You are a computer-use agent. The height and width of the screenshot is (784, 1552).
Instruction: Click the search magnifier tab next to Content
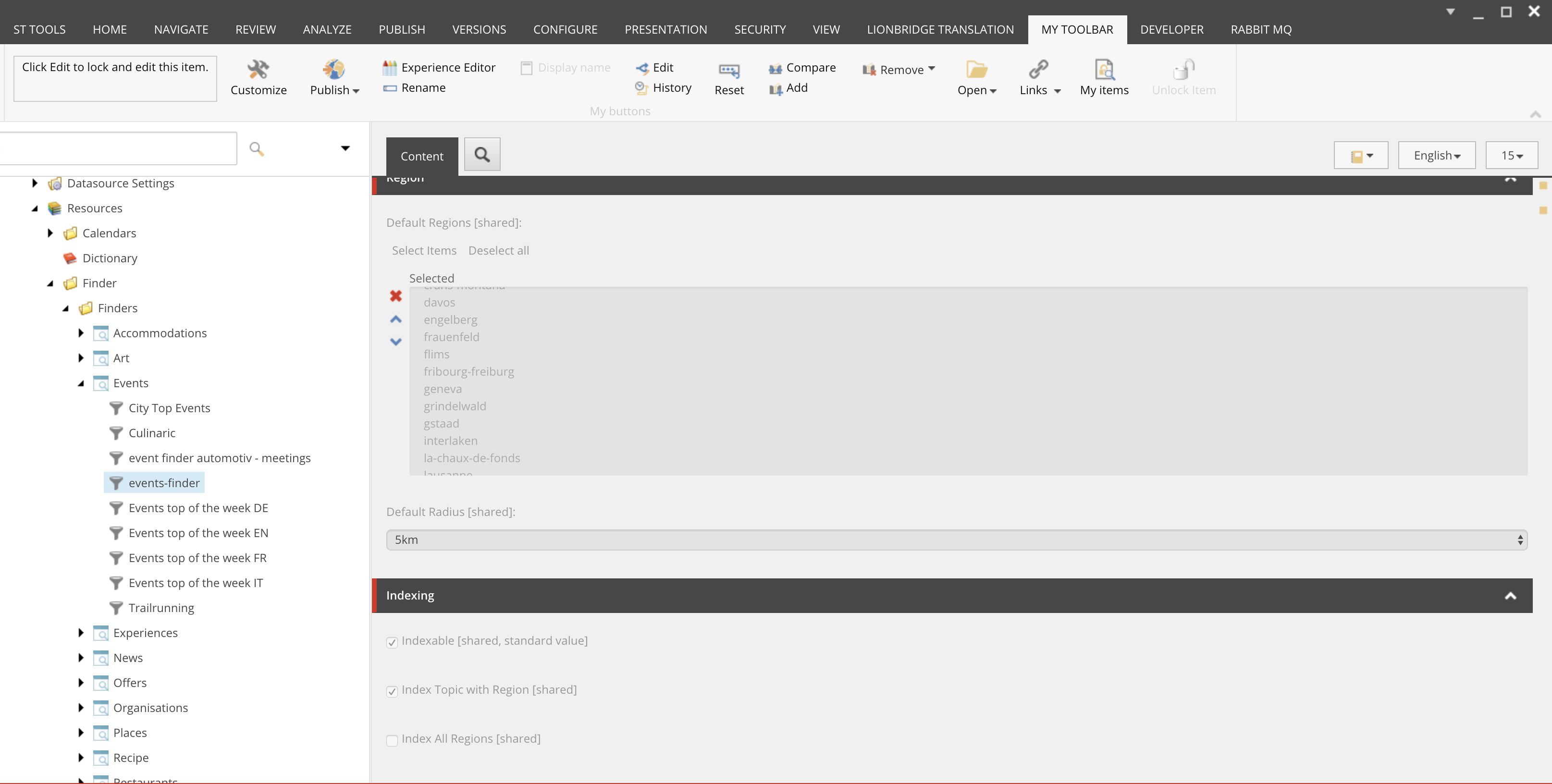[x=482, y=155]
